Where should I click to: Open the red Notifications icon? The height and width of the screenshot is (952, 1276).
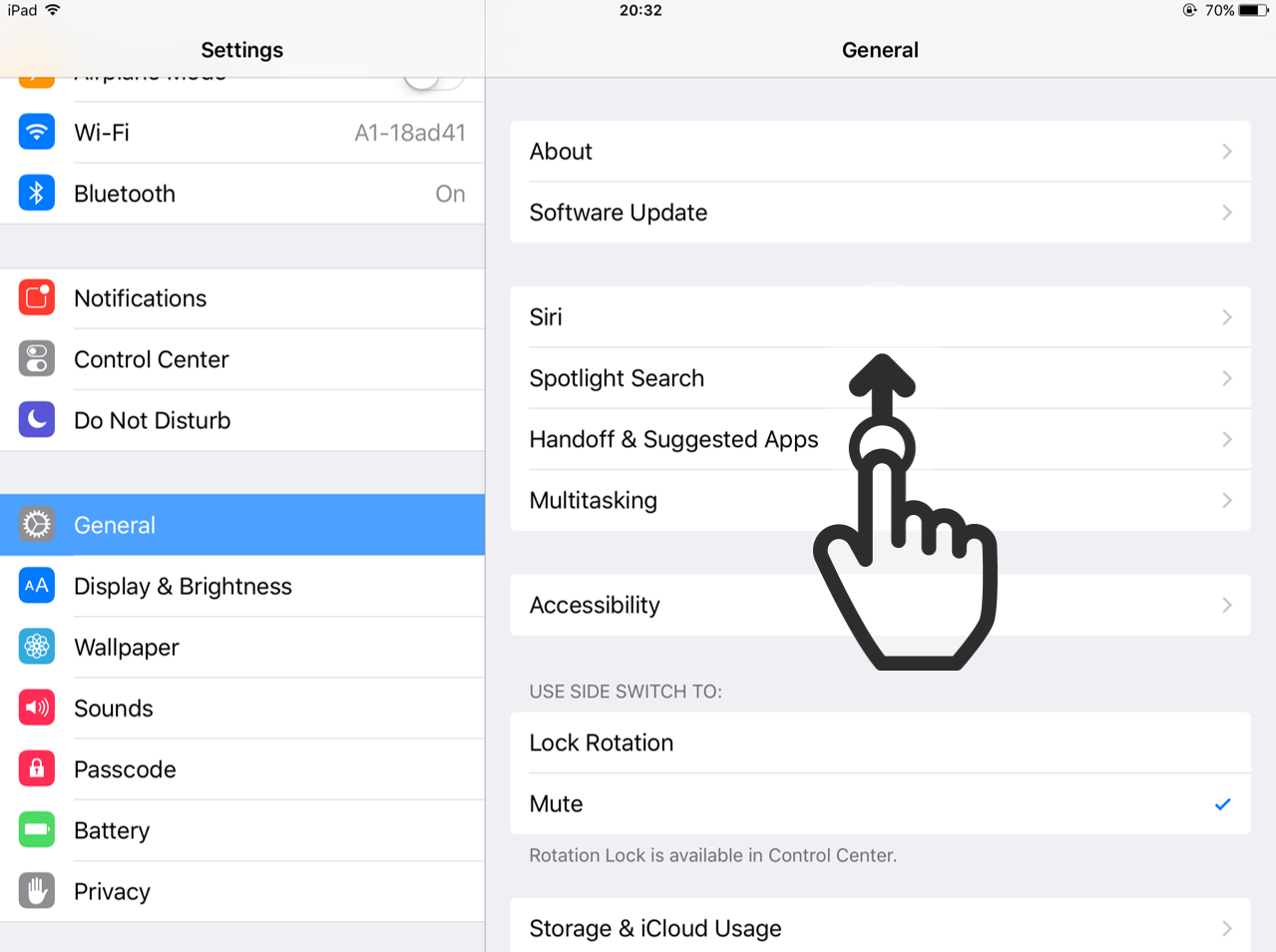click(37, 297)
